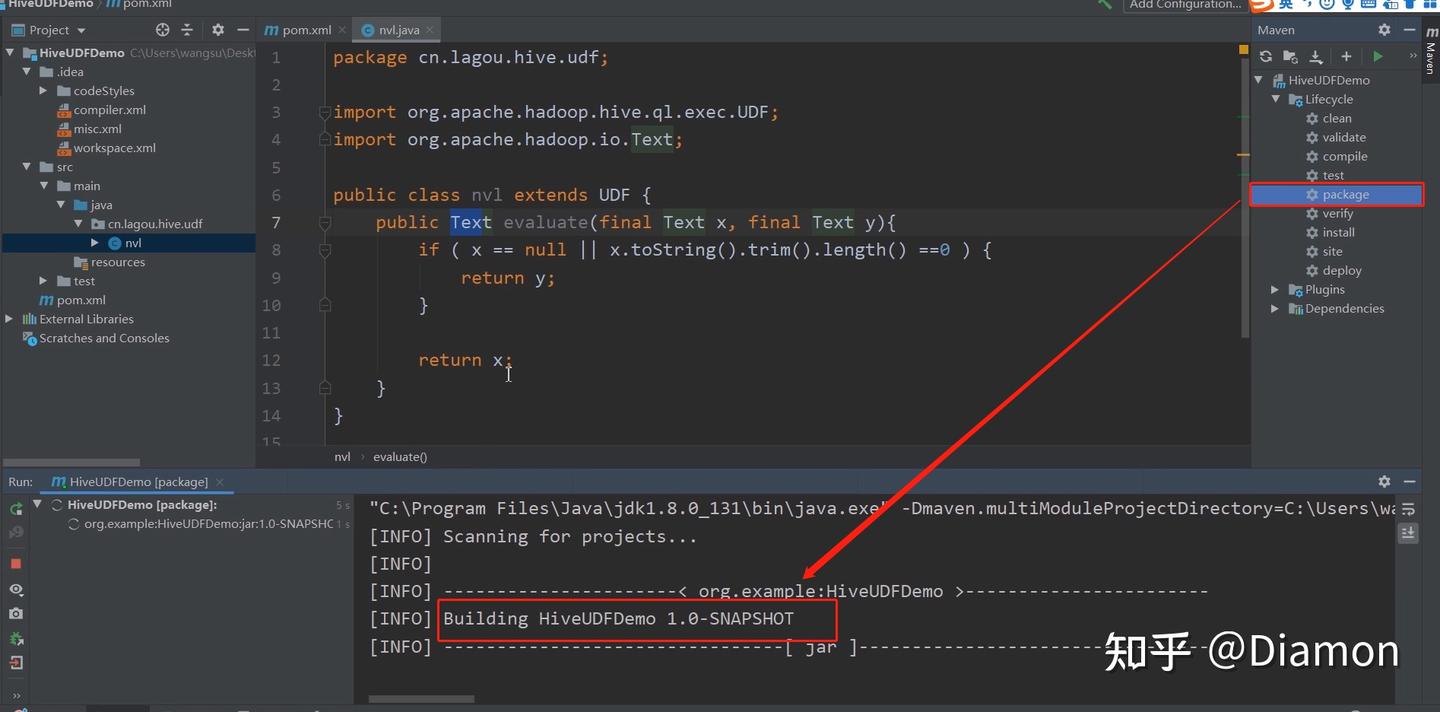Open Run panel settings gear

coord(1384,481)
